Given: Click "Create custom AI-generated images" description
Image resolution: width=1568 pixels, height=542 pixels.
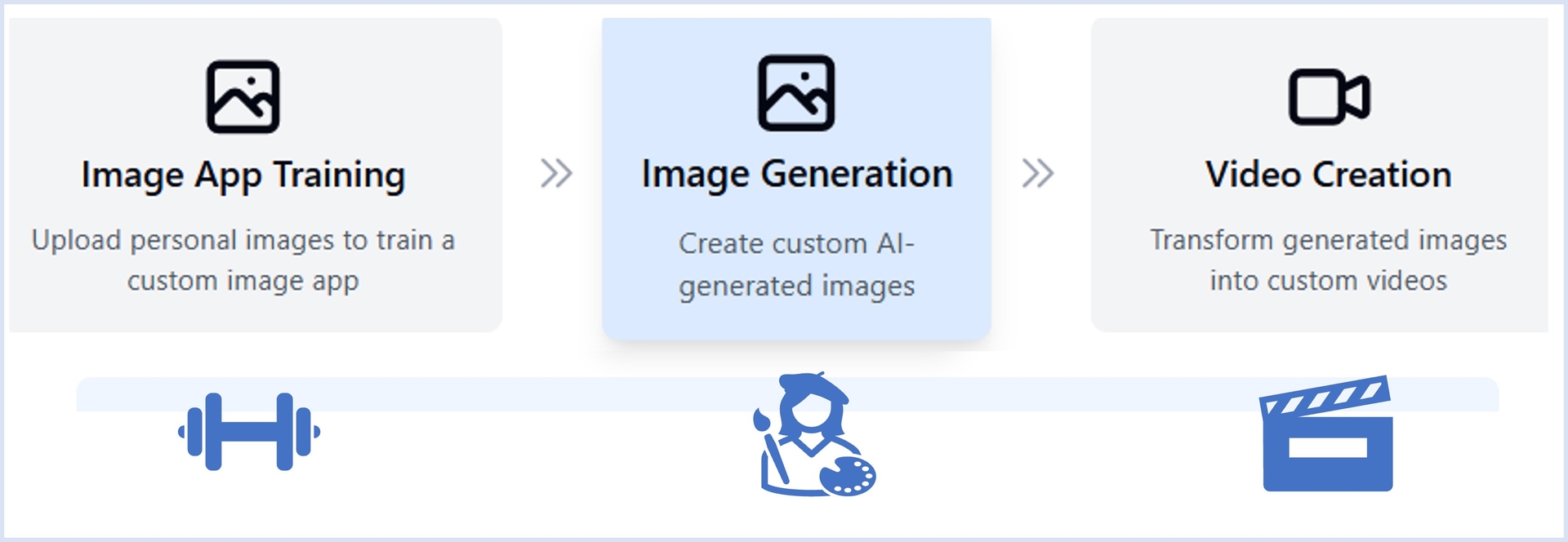Looking at the screenshot, I should (x=796, y=264).
